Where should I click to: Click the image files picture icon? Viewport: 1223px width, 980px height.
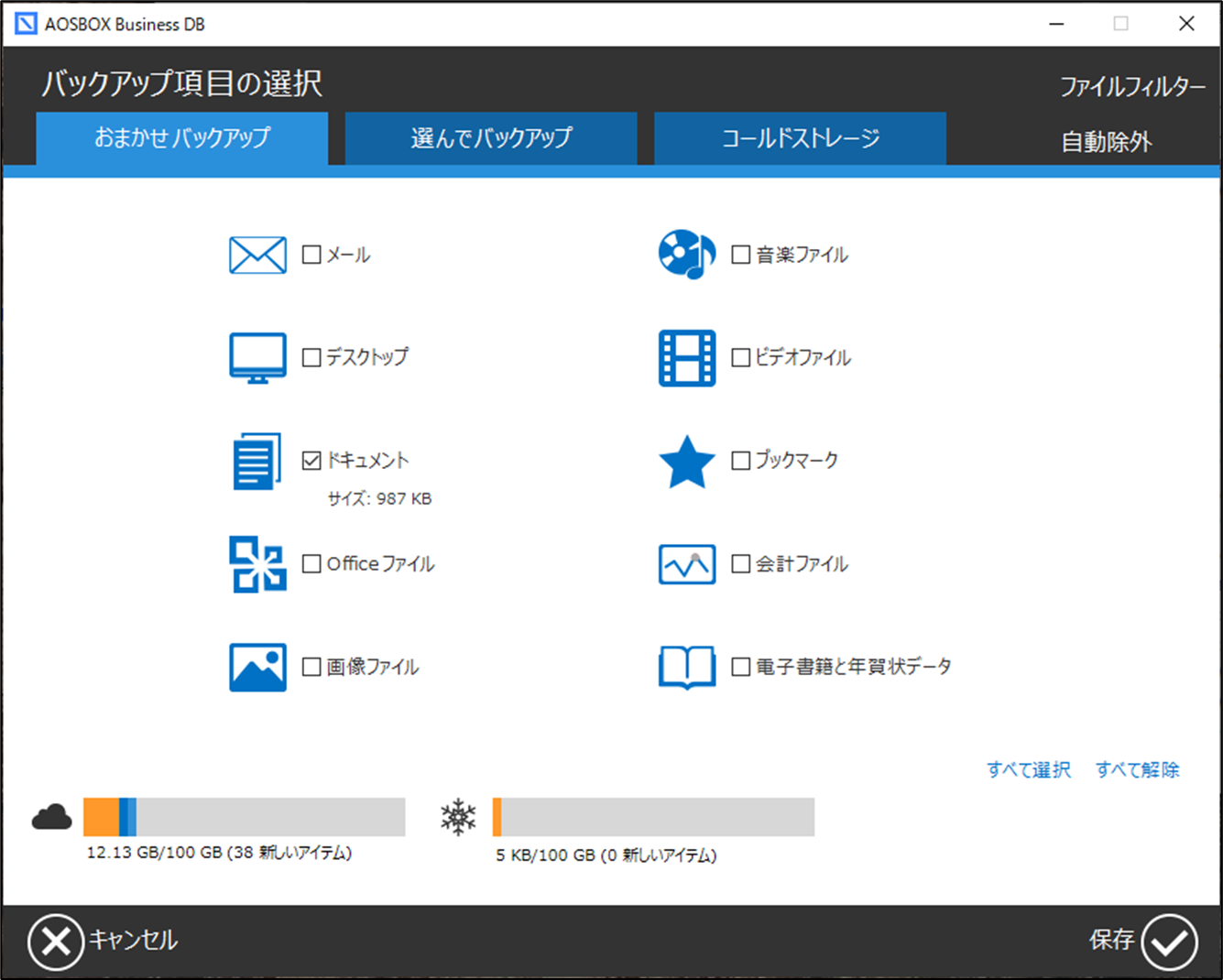257,667
